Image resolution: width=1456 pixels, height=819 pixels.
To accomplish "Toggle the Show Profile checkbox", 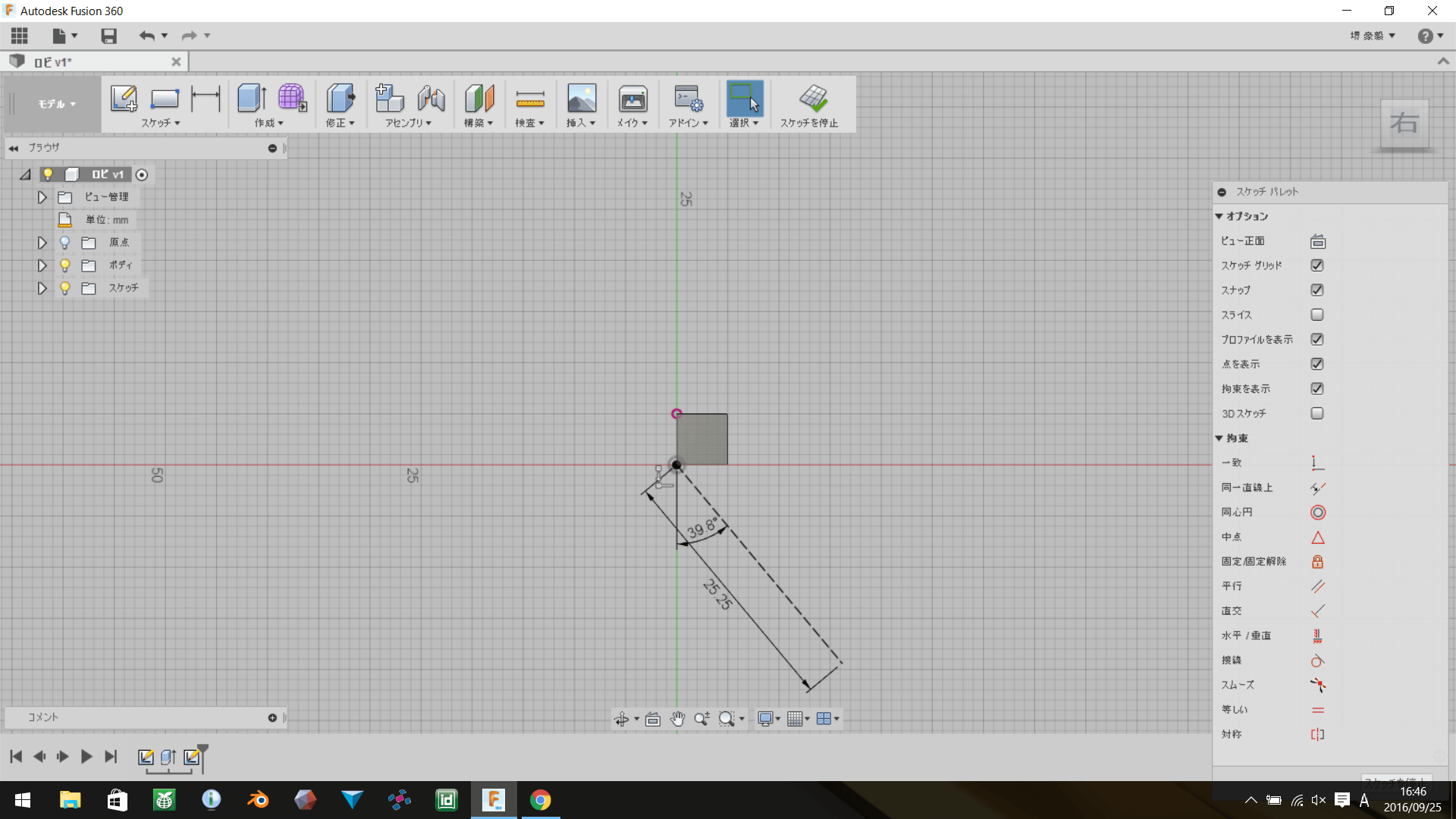I will [x=1317, y=339].
